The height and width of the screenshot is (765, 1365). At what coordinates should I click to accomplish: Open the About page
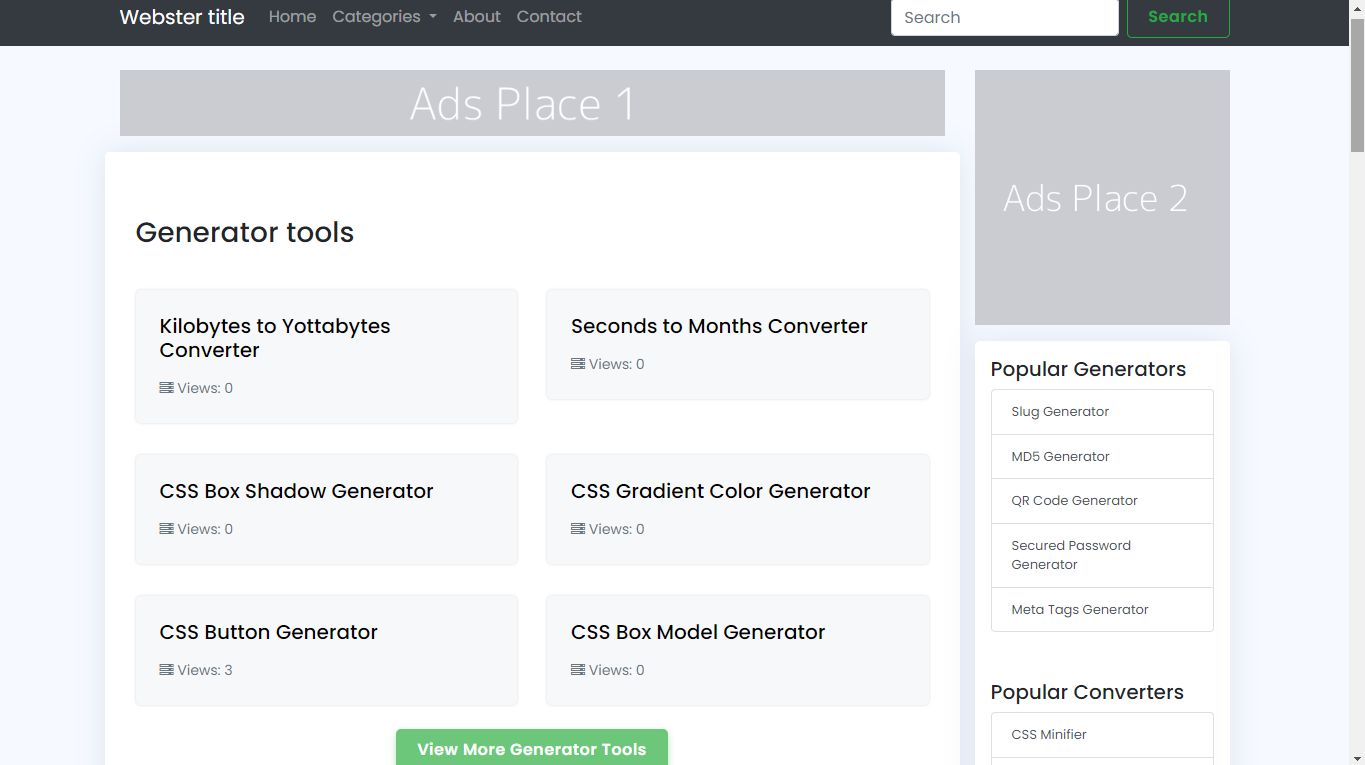[x=476, y=17]
